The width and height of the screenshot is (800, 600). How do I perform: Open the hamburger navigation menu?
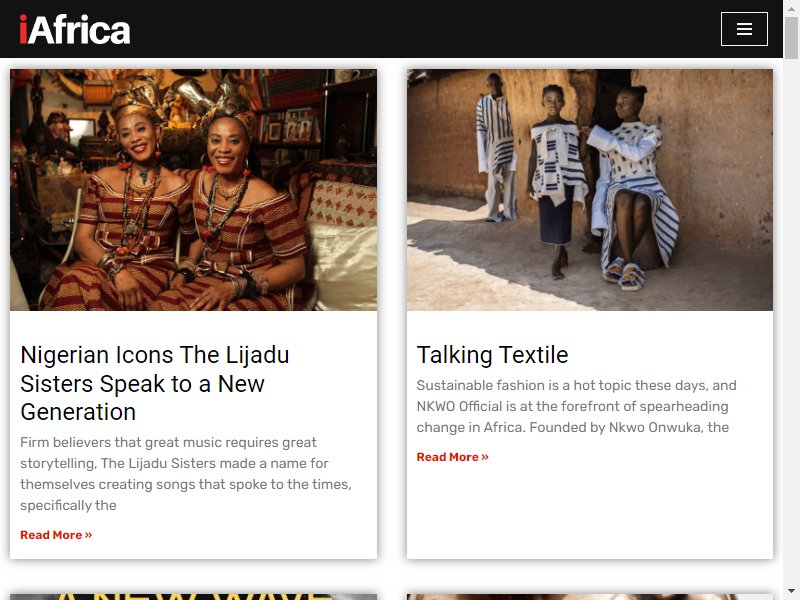click(x=744, y=29)
